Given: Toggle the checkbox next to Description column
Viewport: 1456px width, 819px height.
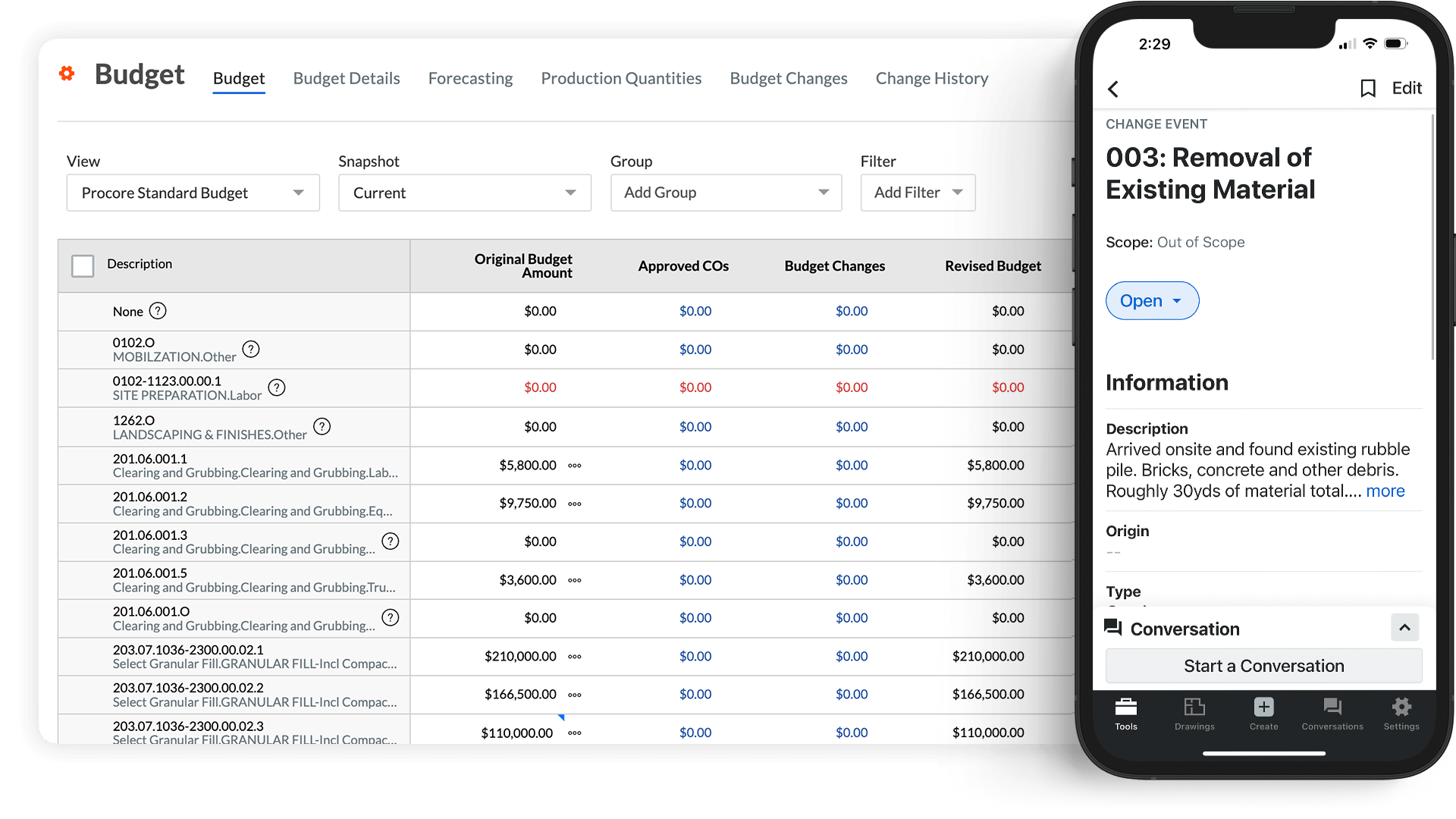Looking at the screenshot, I should point(83,263).
